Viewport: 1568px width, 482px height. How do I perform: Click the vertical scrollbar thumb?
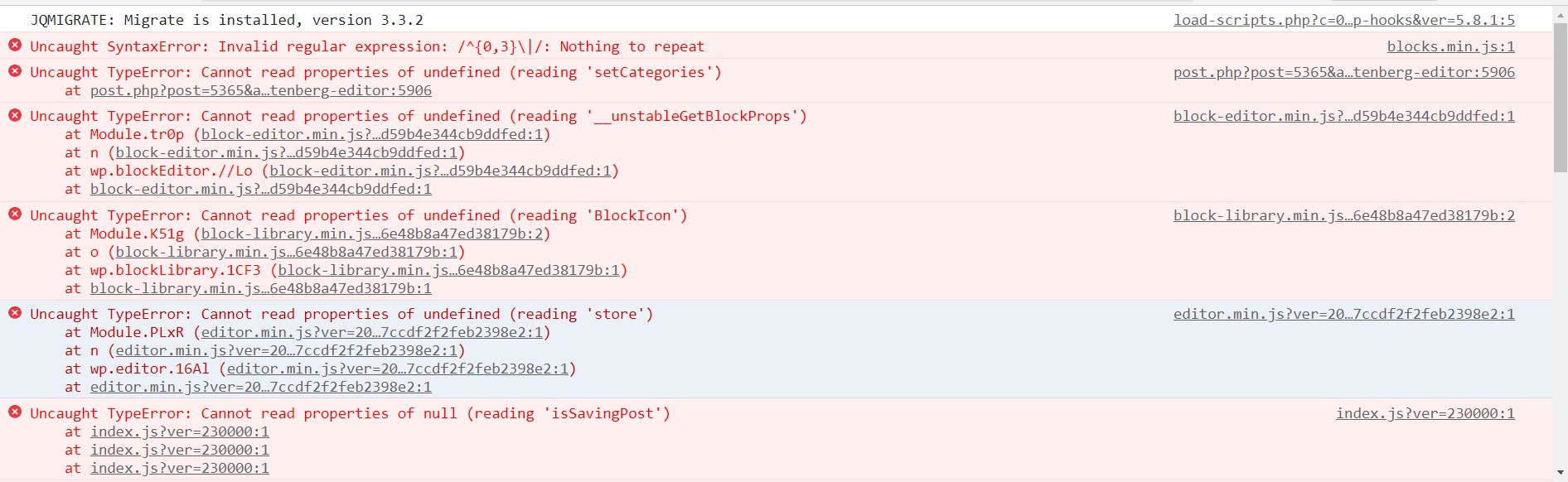point(1560,97)
